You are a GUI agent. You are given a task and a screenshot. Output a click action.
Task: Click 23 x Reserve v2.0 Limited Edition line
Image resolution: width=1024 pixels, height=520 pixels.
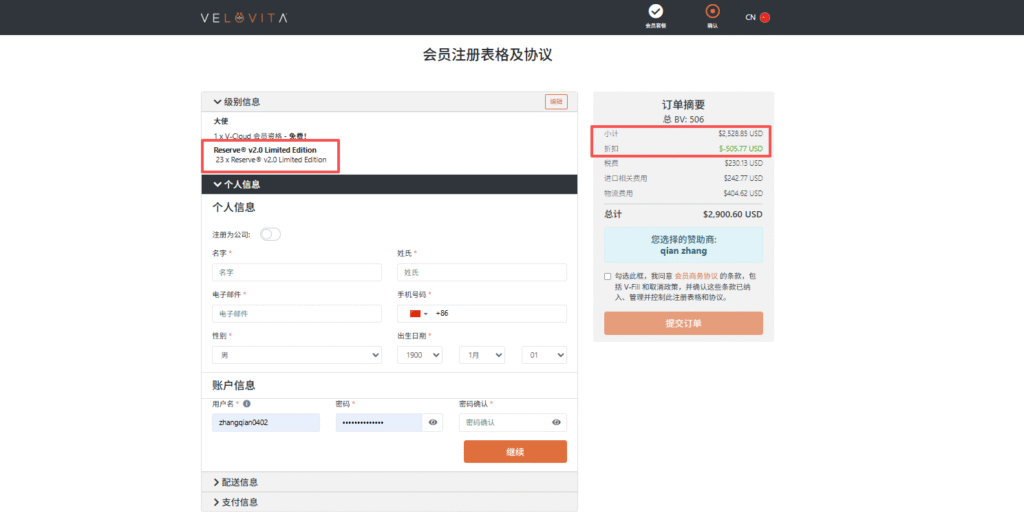coord(271,159)
